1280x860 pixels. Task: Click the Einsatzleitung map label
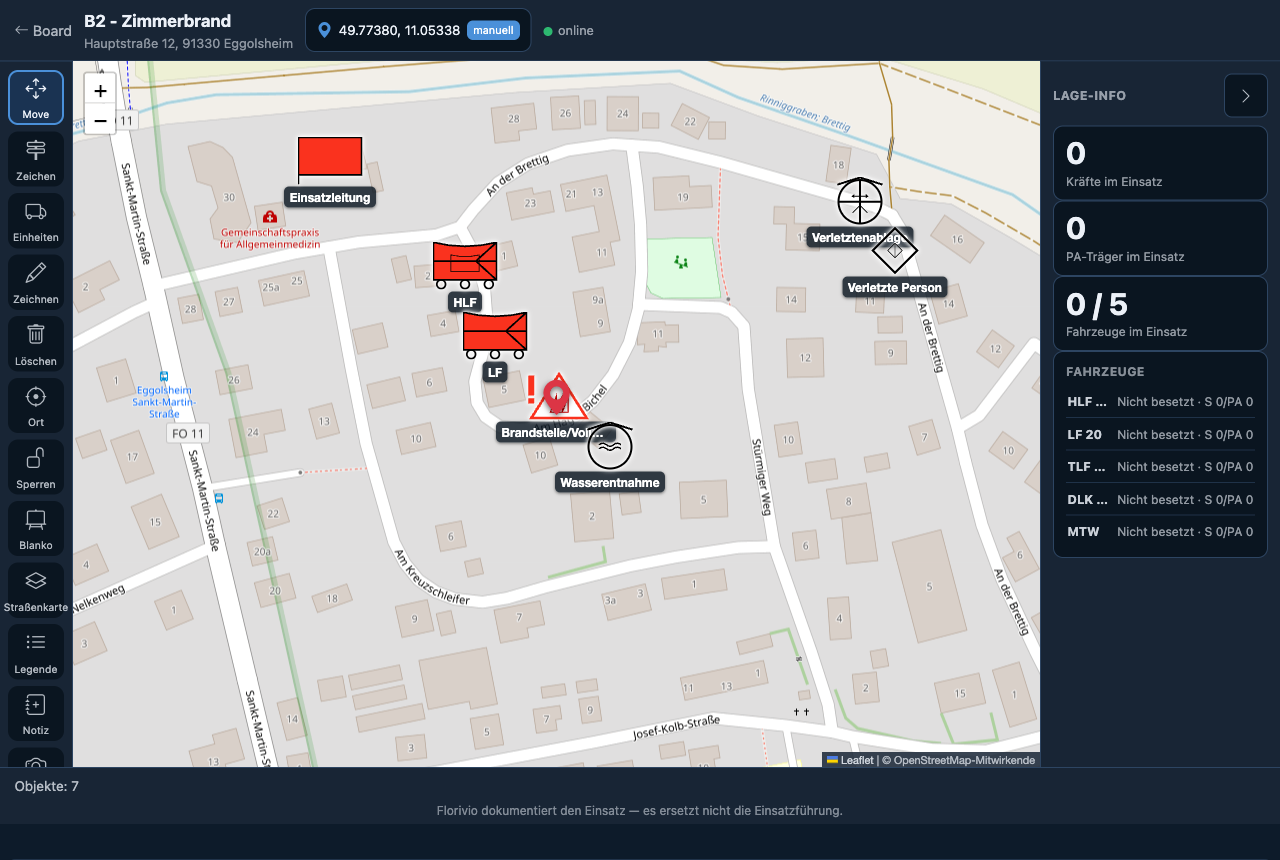click(330, 198)
